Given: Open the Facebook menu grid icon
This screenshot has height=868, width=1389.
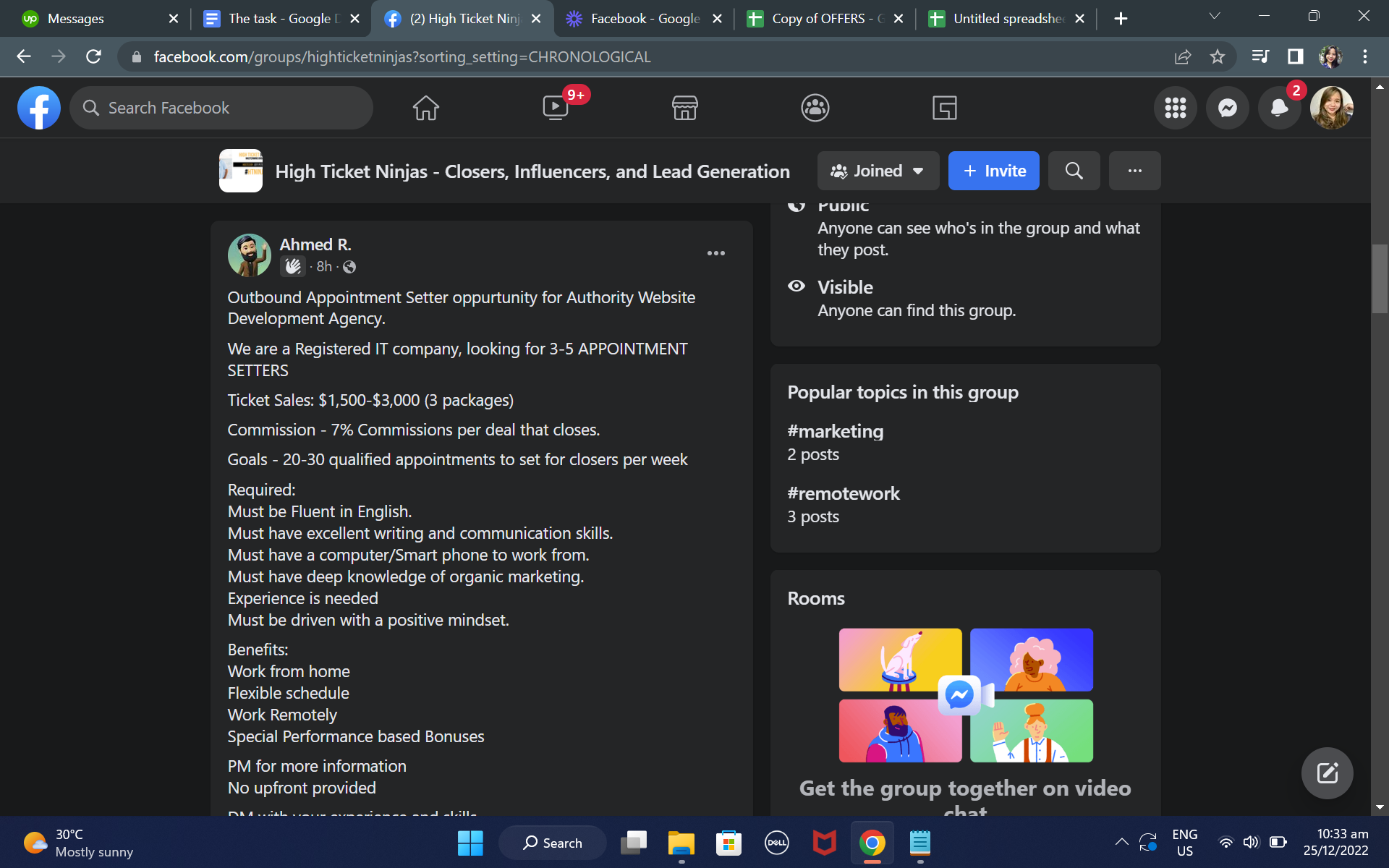Looking at the screenshot, I should (x=1175, y=108).
